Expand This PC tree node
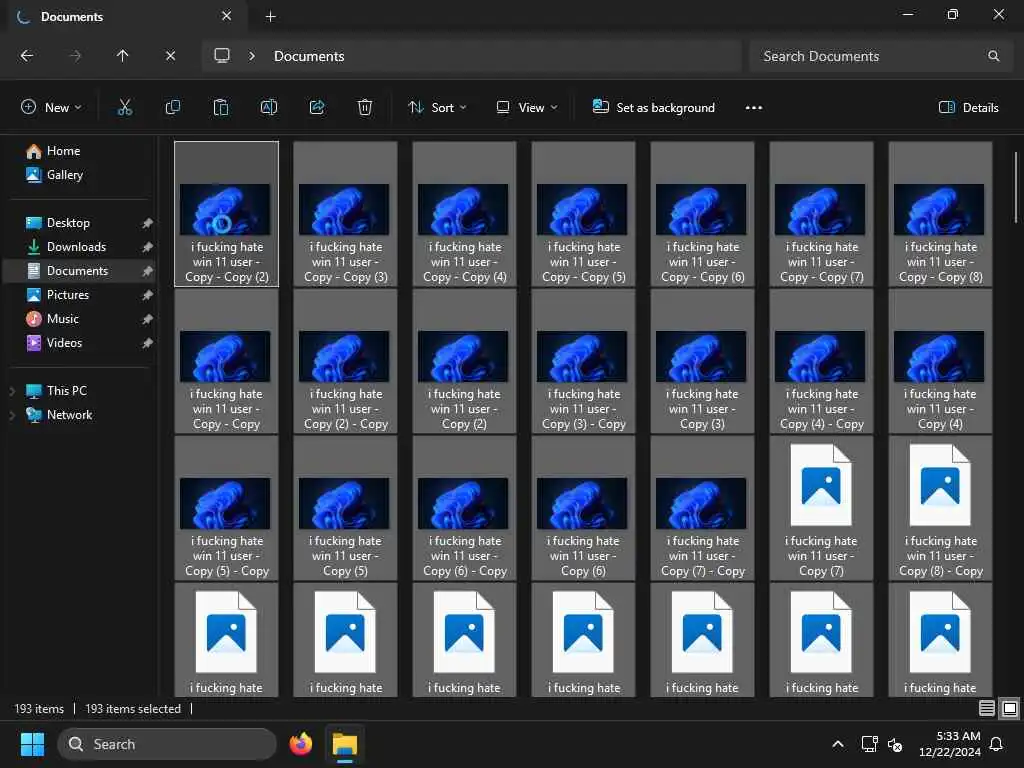 (12, 391)
